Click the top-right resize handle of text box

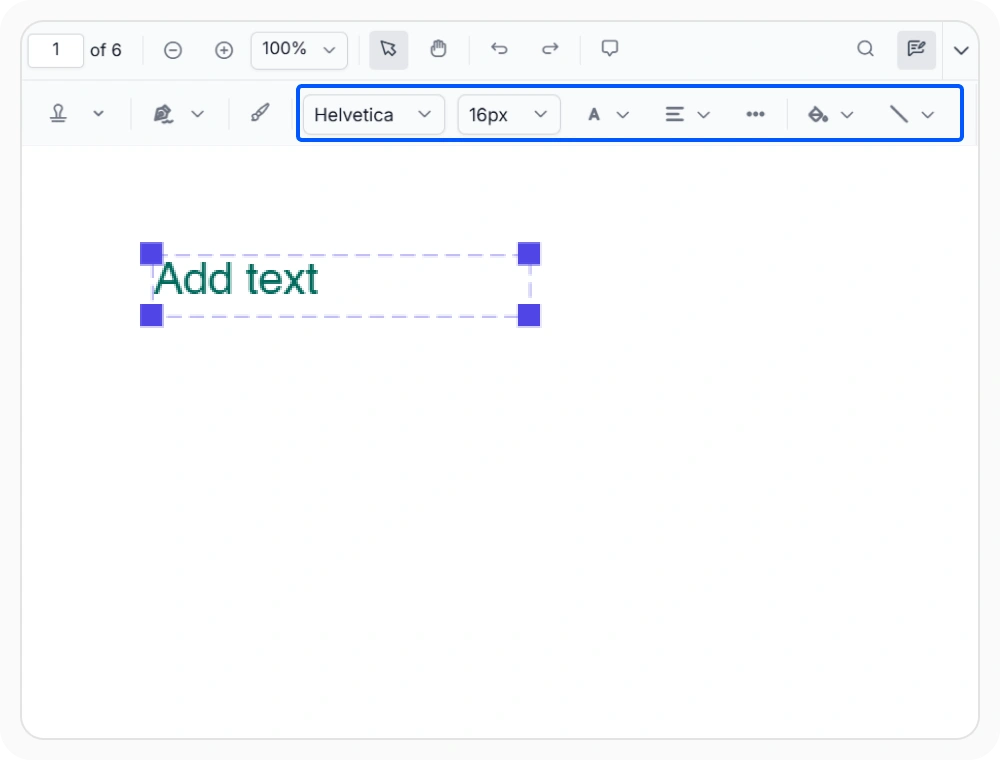tap(529, 254)
